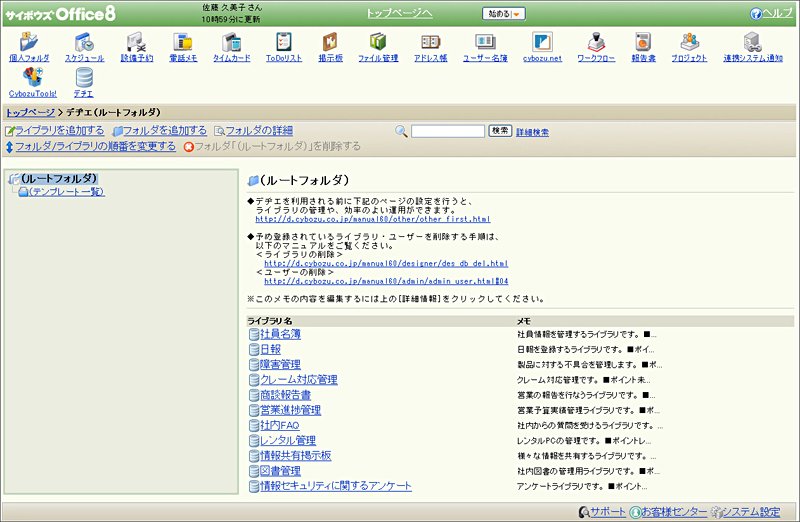Open システム設定 in the footer
800x522 pixels.
[x=751, y=512]
